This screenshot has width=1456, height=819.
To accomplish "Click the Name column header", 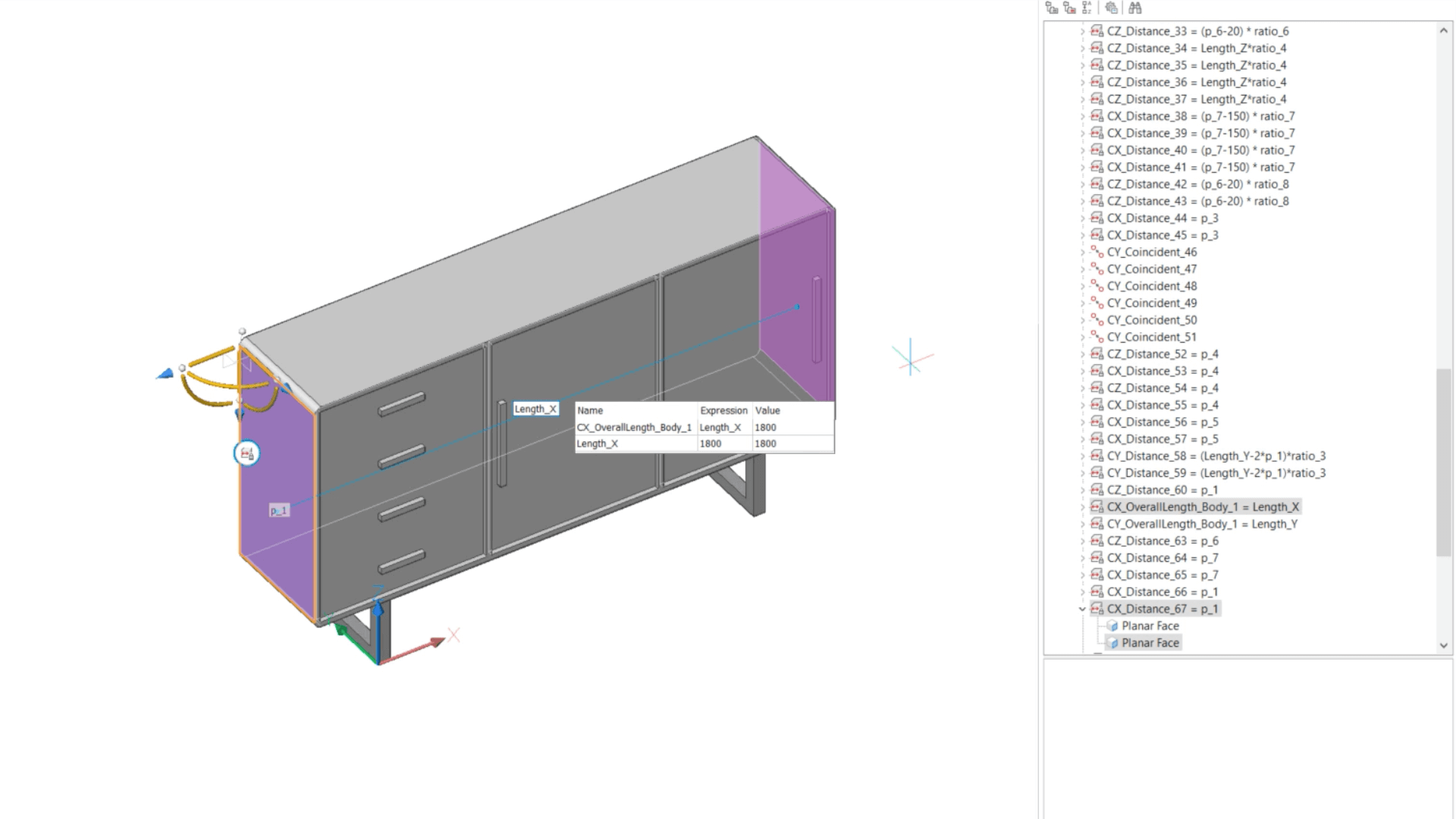I will pos(635,410).
